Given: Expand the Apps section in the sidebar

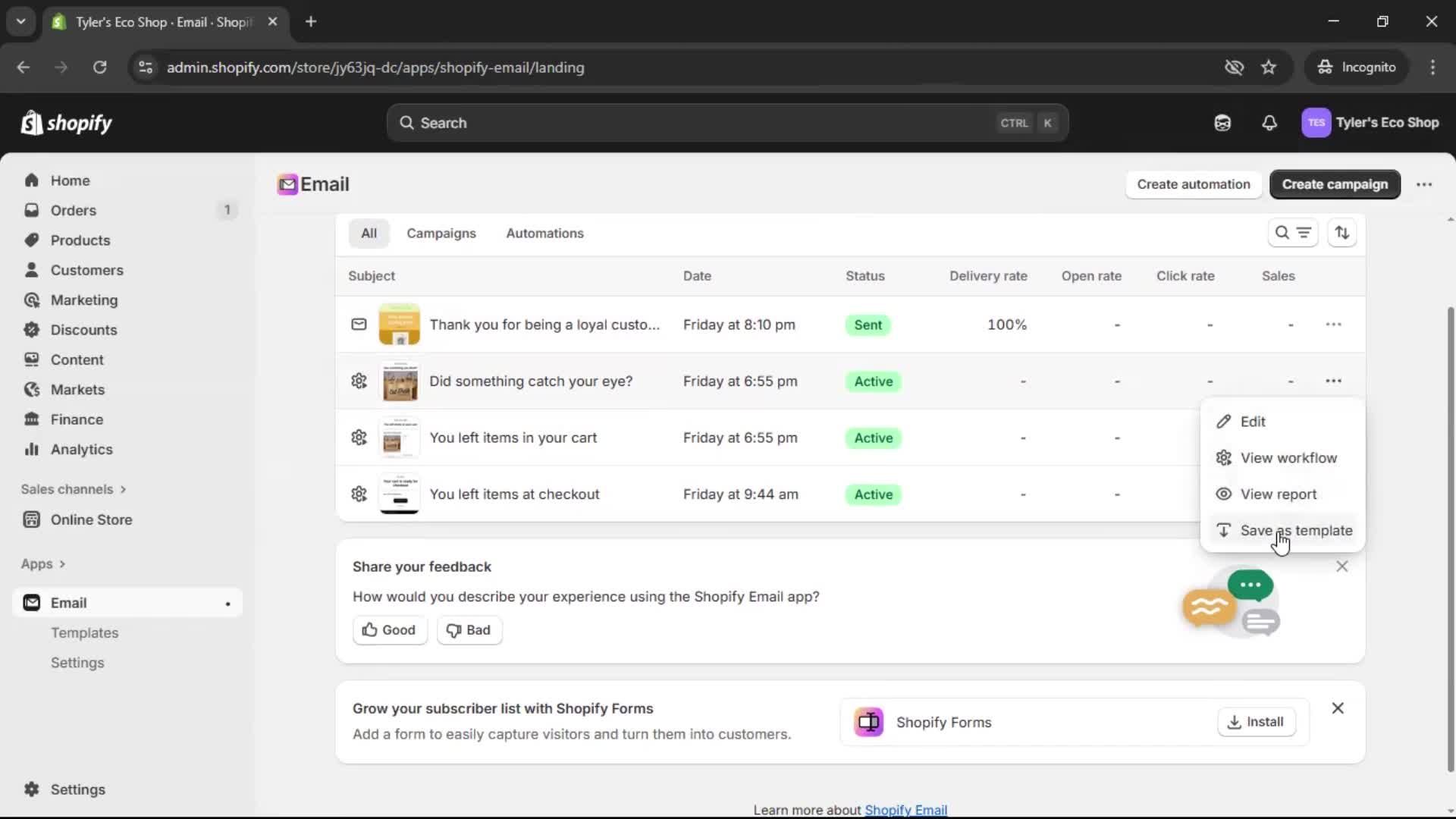Looking at the screenshot, I should pos(43,564).
